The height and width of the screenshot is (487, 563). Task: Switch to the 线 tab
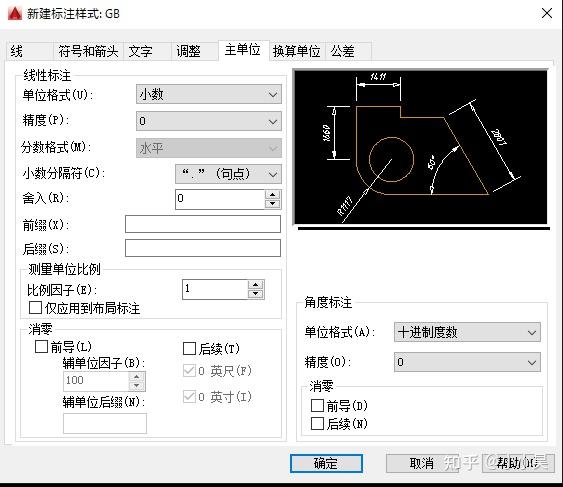pyautogui.click(x=29, y=51)
